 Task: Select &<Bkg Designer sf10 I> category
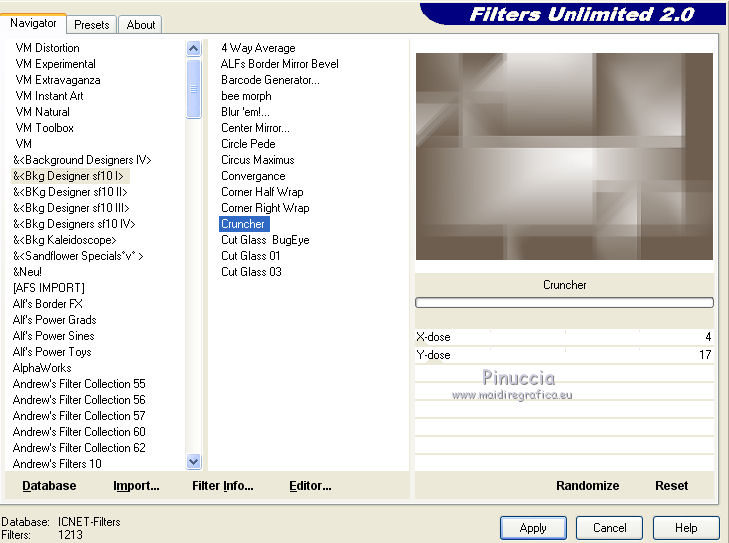[x=68, y=176]
